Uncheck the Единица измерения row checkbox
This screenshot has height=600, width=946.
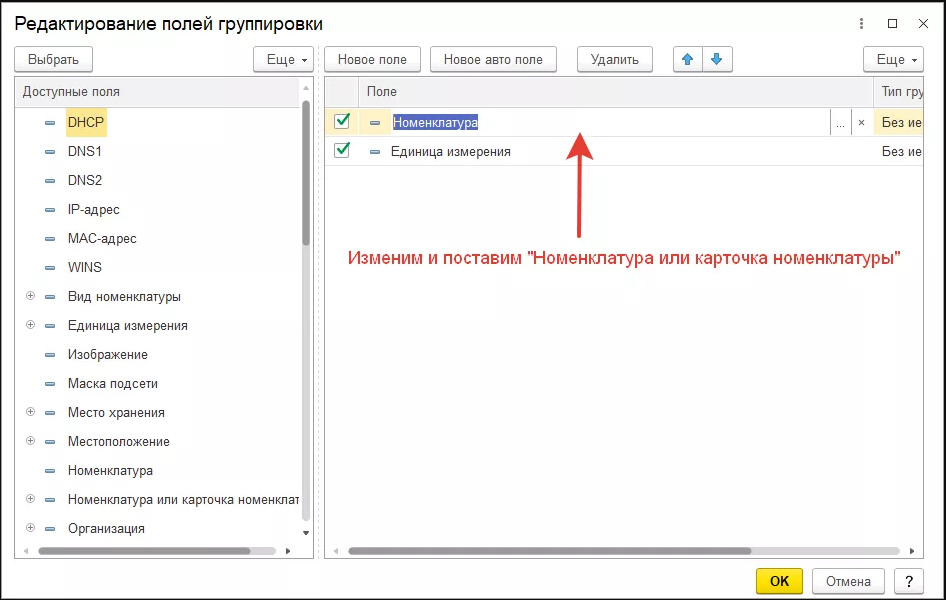tap(342, 150)
